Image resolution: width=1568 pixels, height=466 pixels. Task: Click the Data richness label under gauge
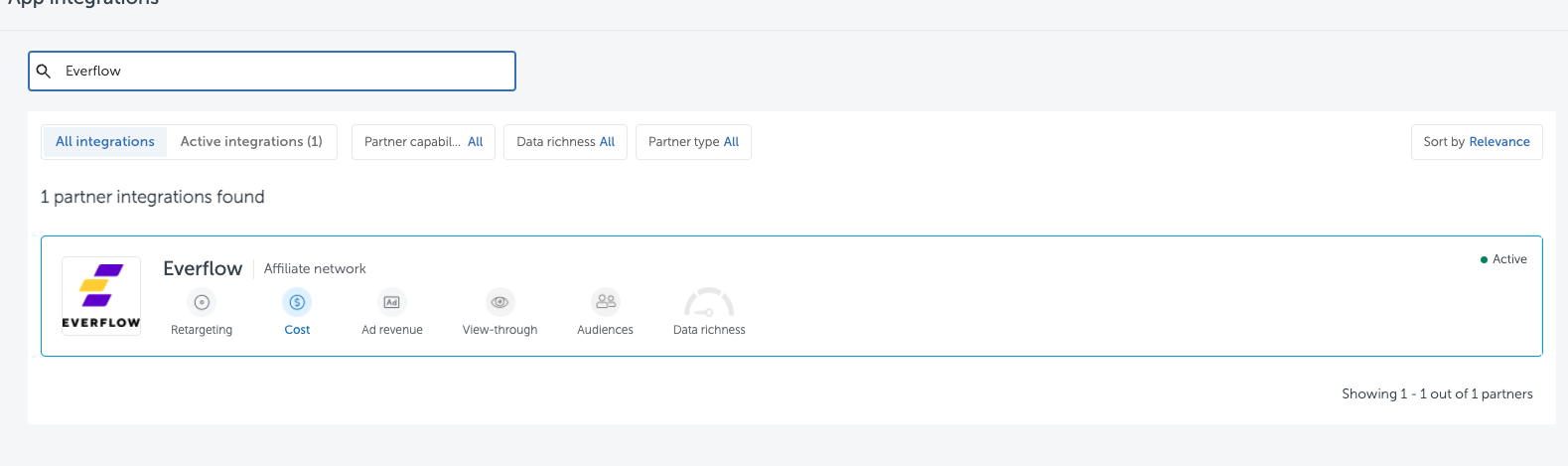pos(709,330)
